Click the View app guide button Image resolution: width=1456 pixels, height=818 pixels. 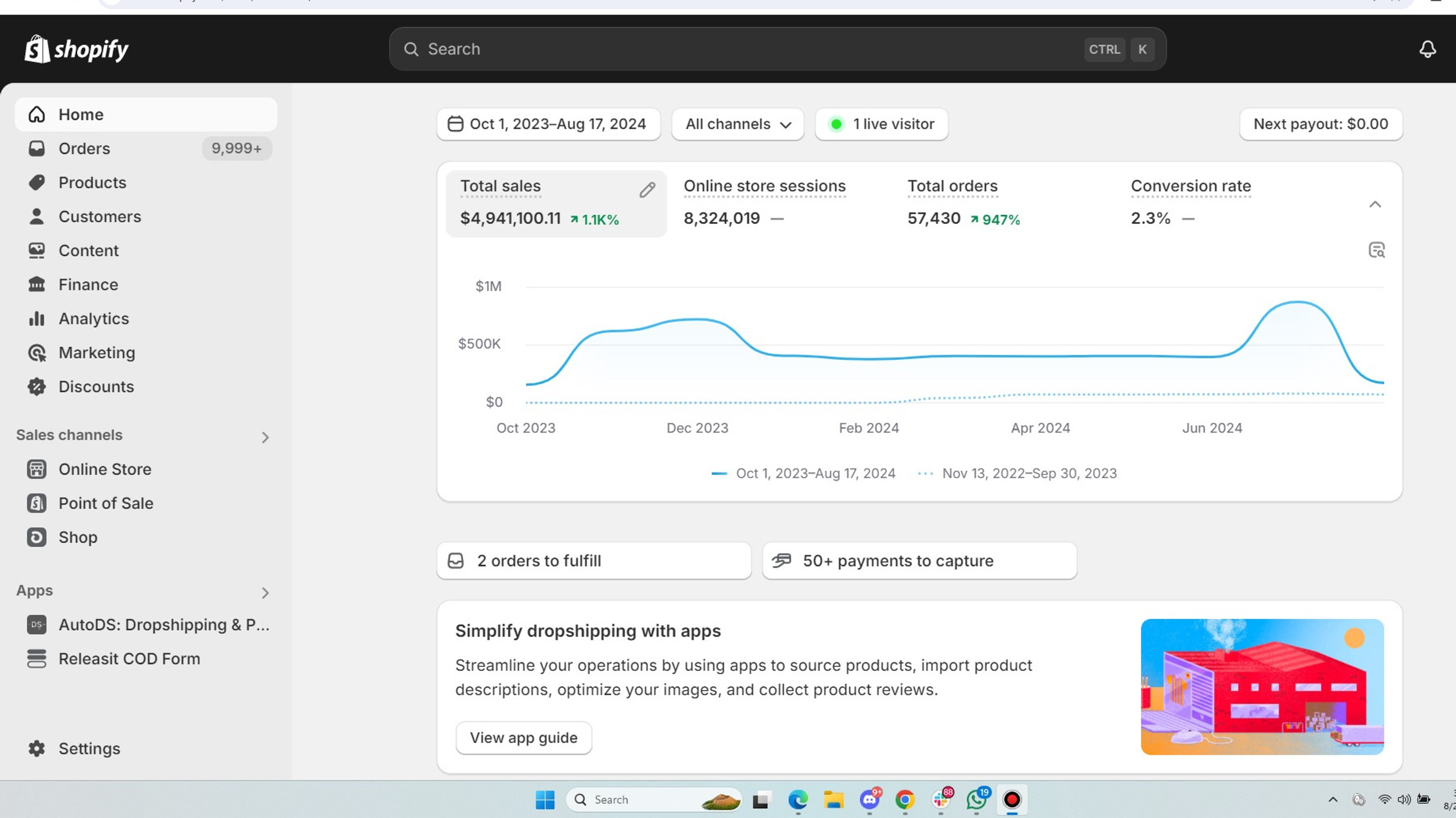coord(524,738)
